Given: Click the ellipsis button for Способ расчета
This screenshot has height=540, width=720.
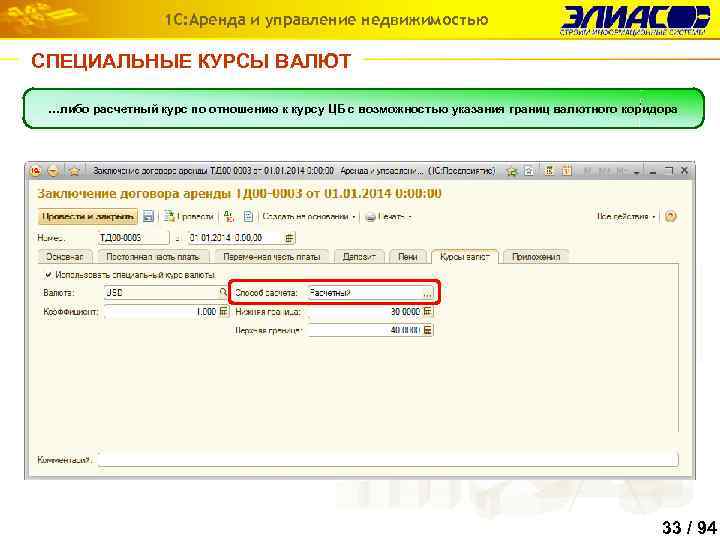Looking at the screenshot, I should 428,293.
